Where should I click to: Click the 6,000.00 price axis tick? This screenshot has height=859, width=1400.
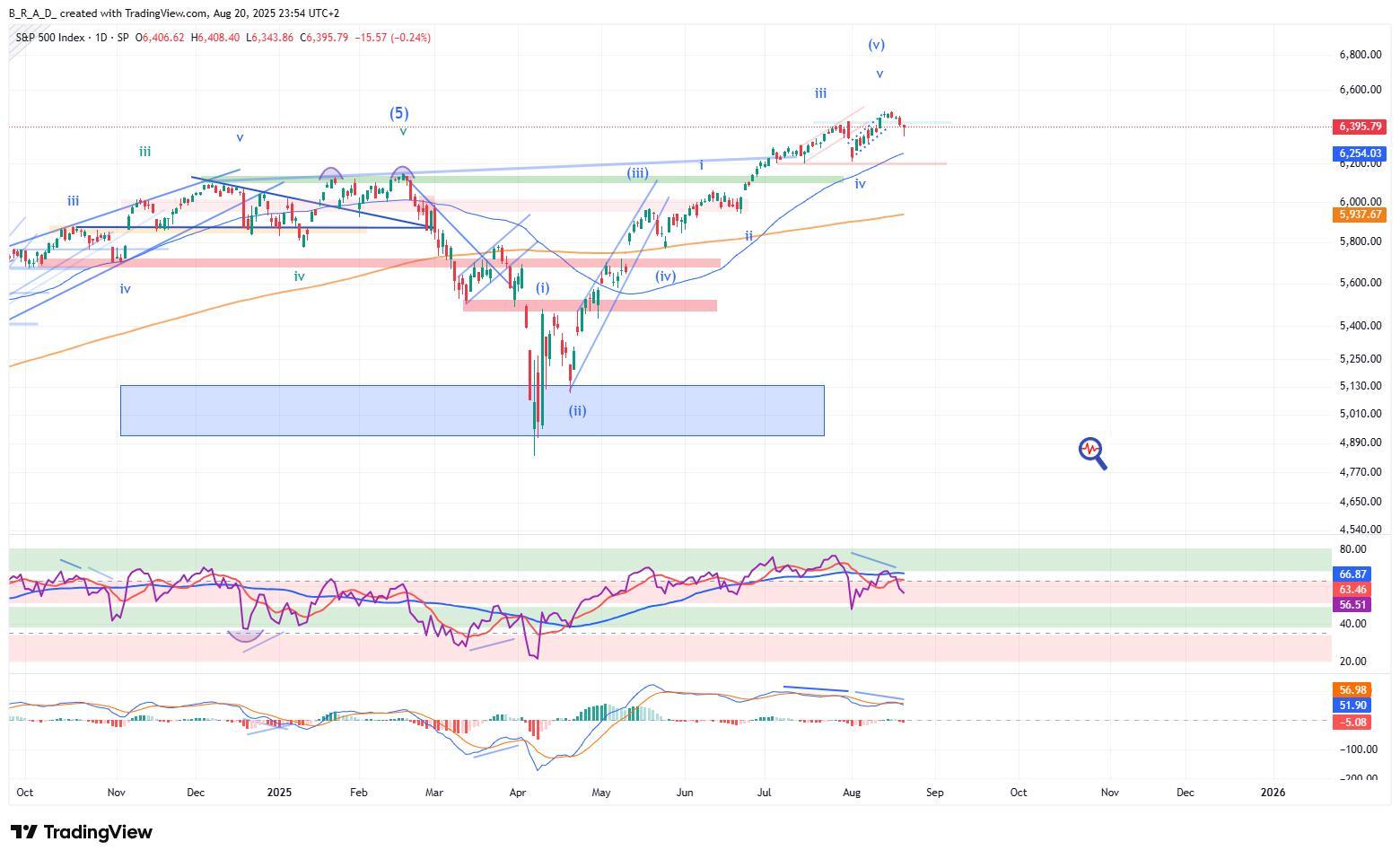tap(1360, 202)
